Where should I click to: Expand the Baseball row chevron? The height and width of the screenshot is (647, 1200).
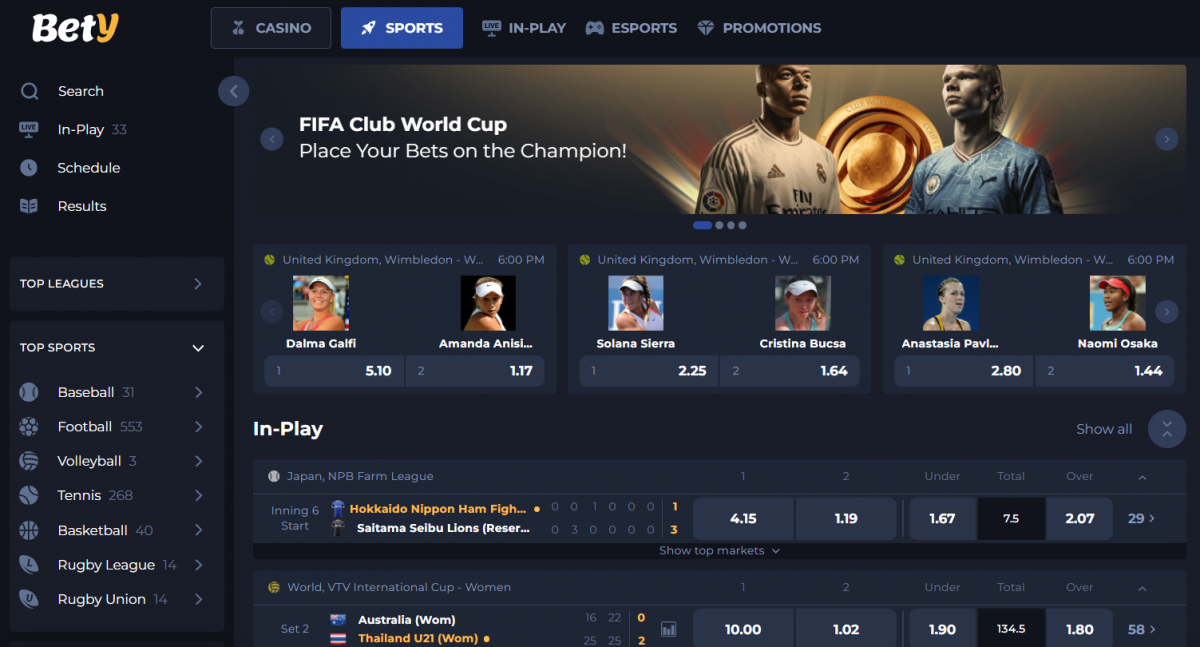[198, 392]
